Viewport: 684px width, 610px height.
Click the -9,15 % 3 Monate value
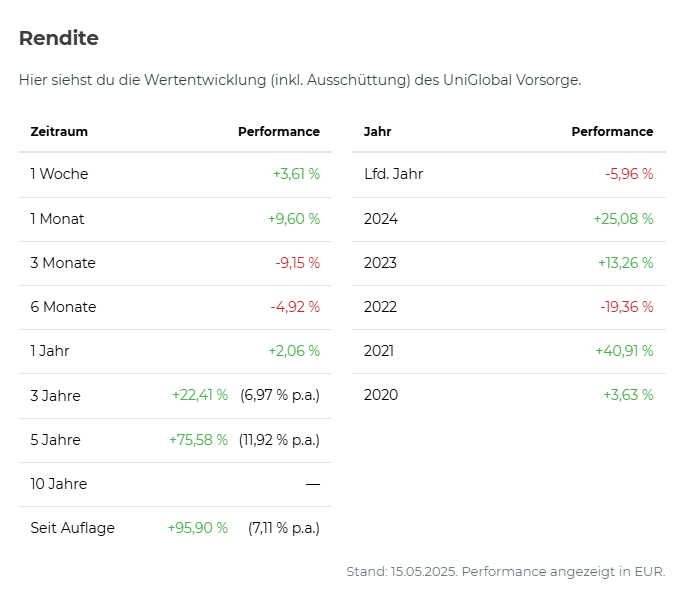(x=297, y=263)
